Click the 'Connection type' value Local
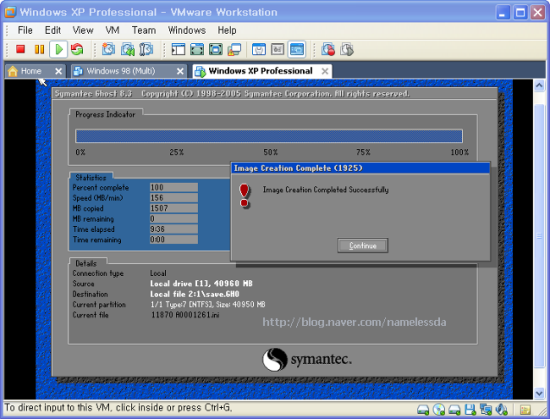The image size is (550, 419). coord(158,273)
